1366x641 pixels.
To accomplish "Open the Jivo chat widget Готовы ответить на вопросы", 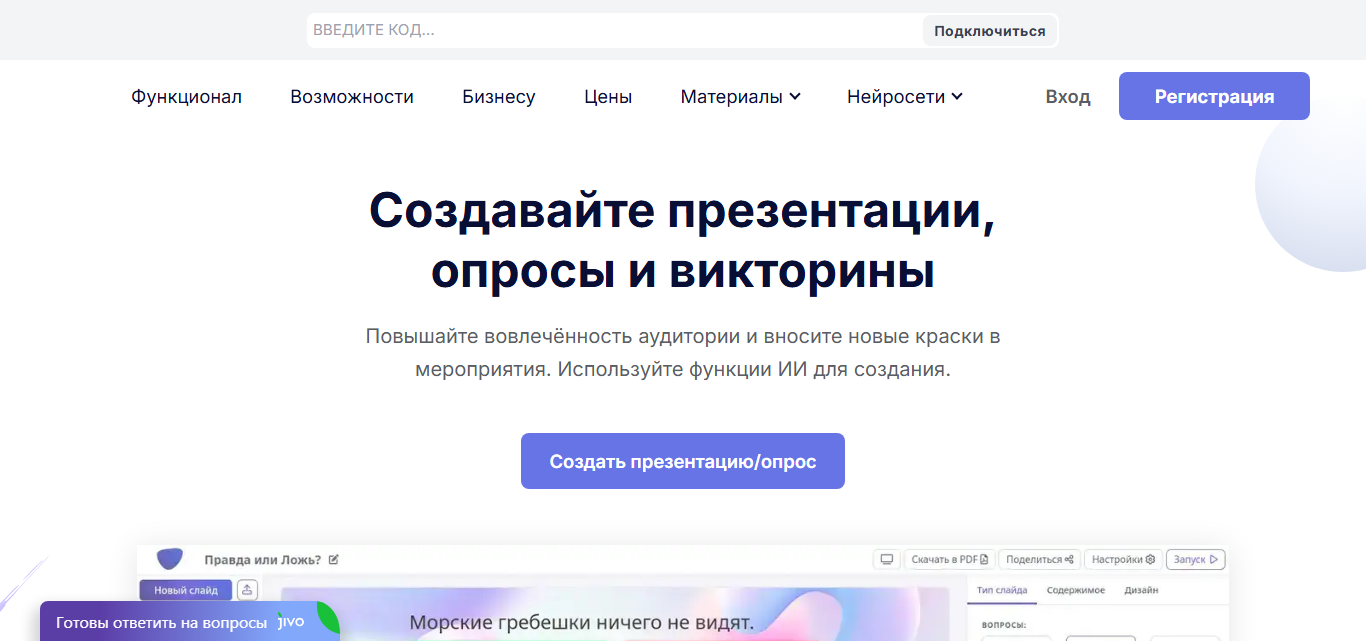I will pos(190,622).
